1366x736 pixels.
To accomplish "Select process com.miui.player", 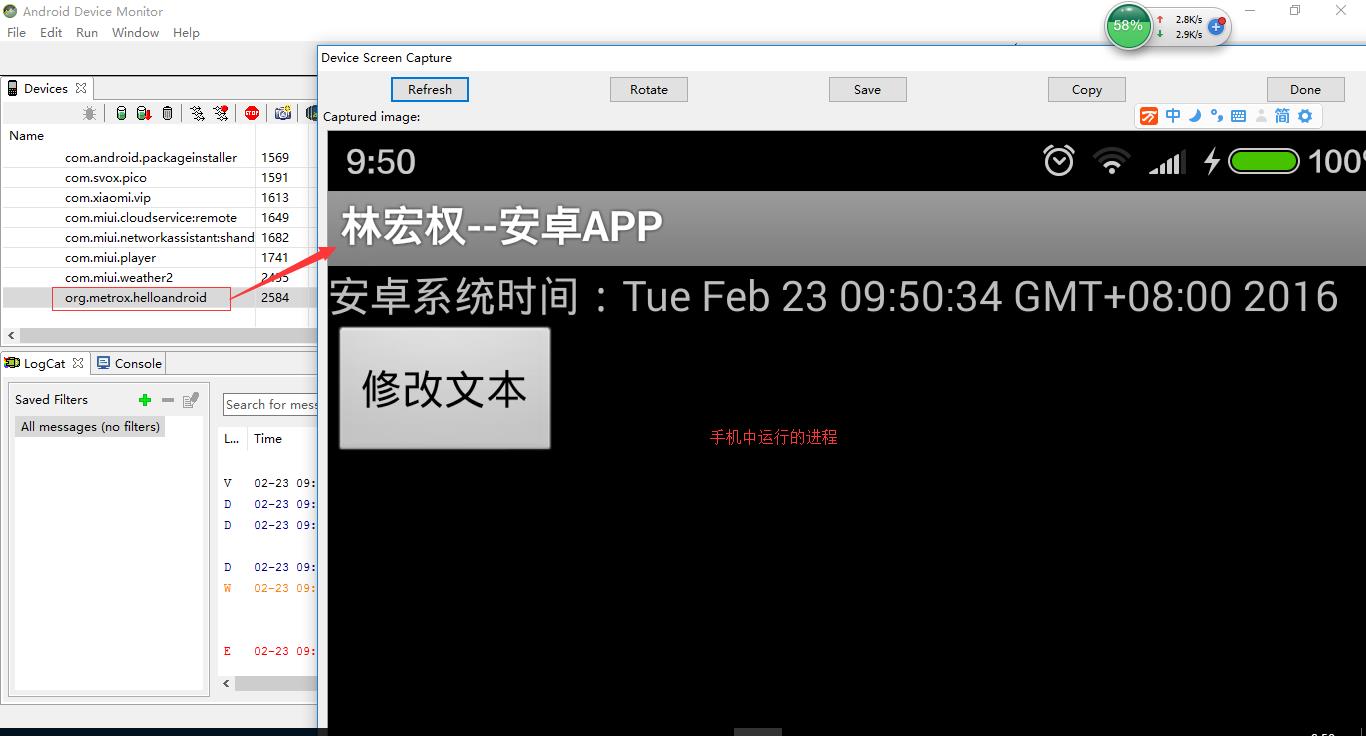I will pyautogui.click(x=111, y=257).
